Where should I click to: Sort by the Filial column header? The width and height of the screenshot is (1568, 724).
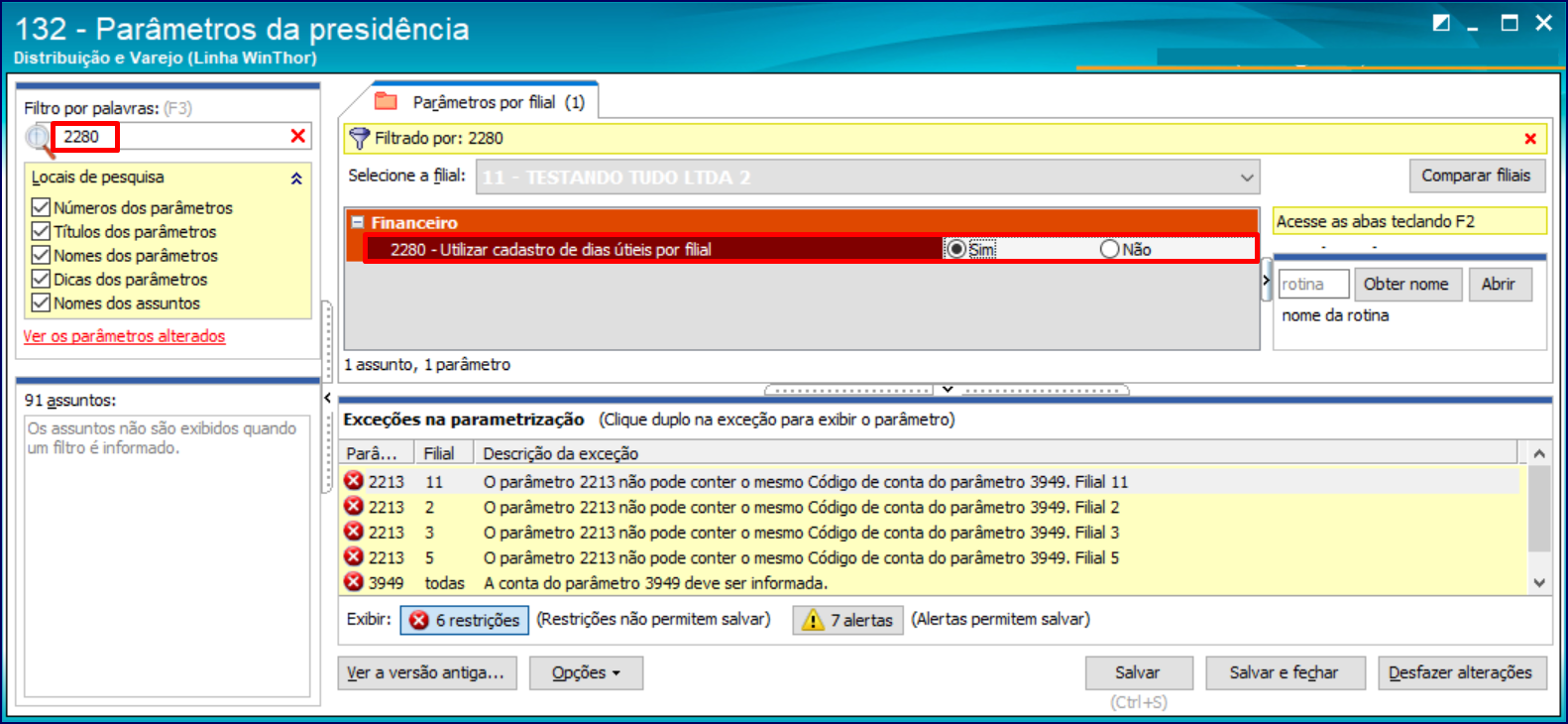[441, 453]
